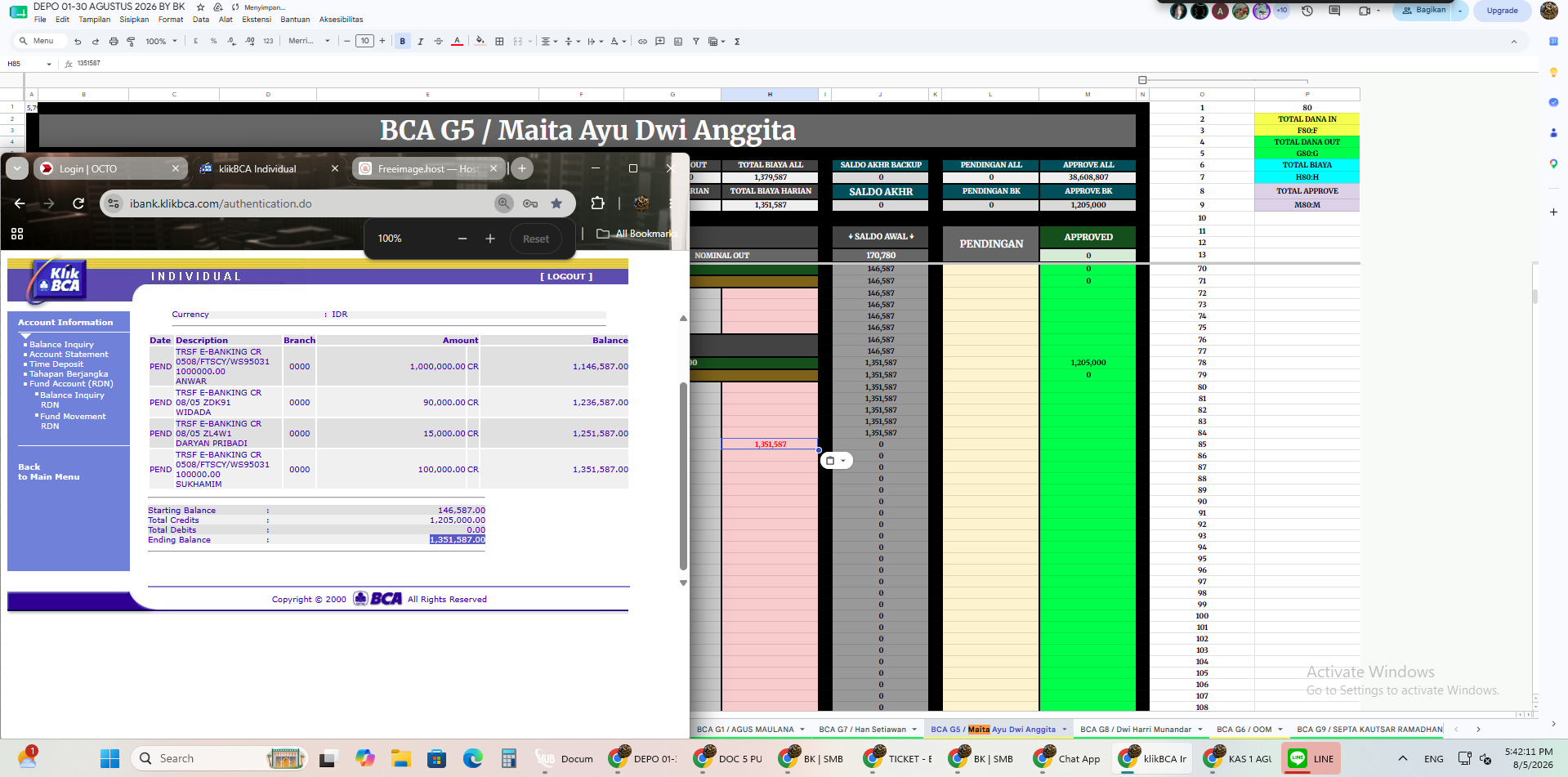
Task: Open the Name Box dropdown arrow
Action: 49,64
